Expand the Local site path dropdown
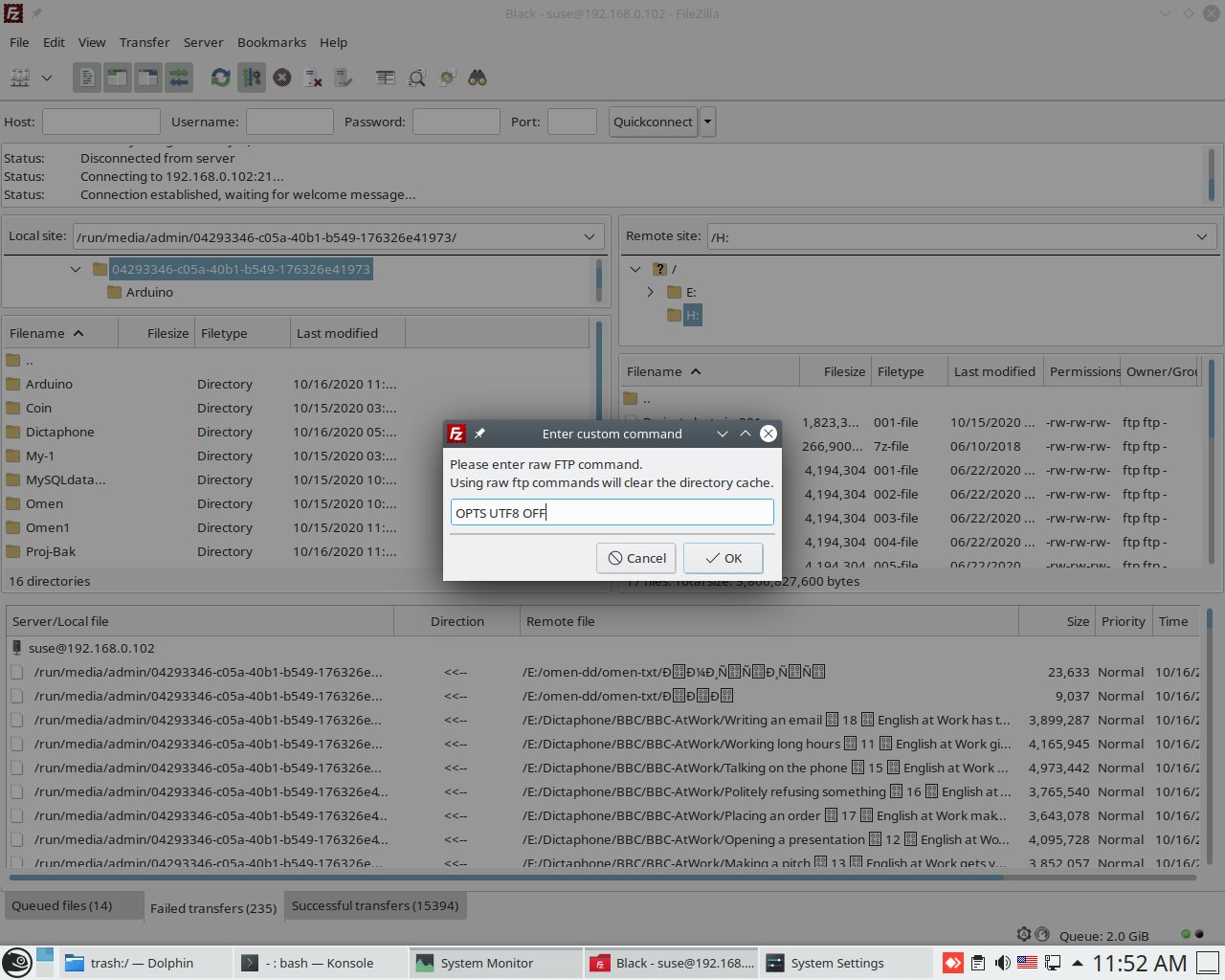 click(x=590, y=236)
